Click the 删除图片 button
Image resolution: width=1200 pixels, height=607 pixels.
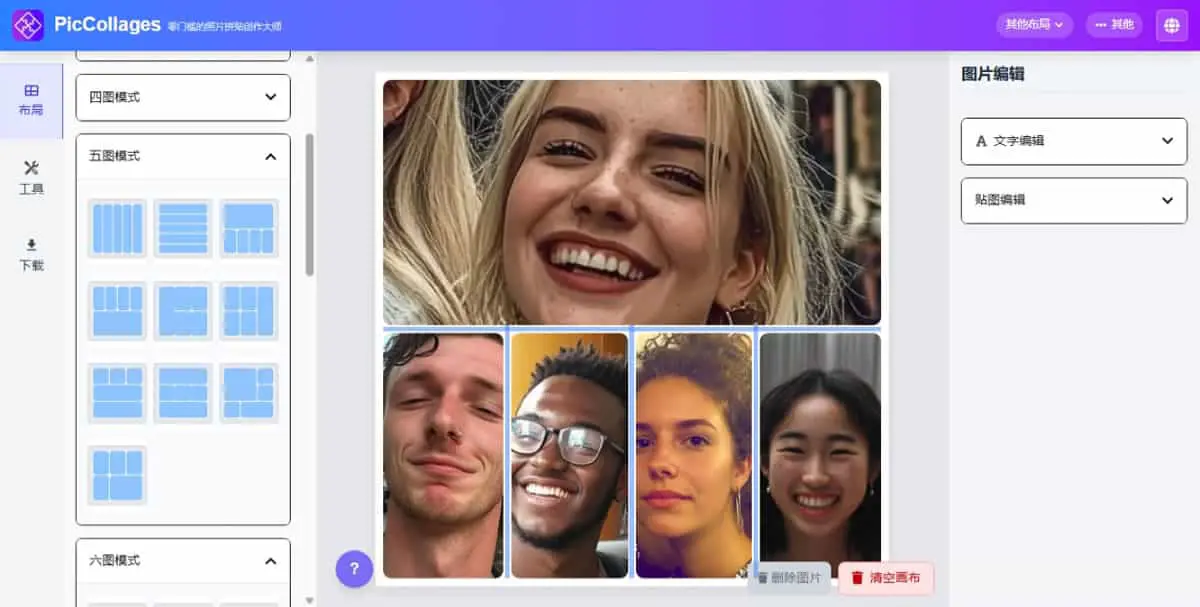tap(789, 578)
